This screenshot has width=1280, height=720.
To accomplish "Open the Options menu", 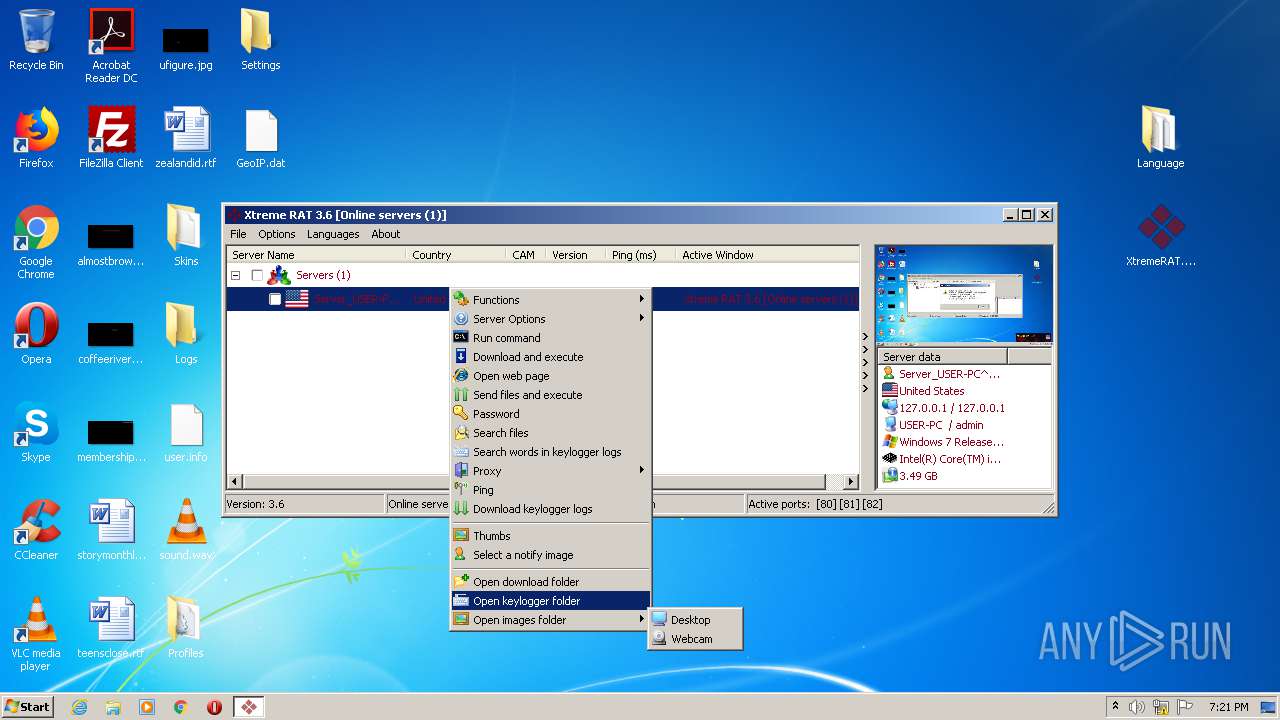I will (277, 234).
